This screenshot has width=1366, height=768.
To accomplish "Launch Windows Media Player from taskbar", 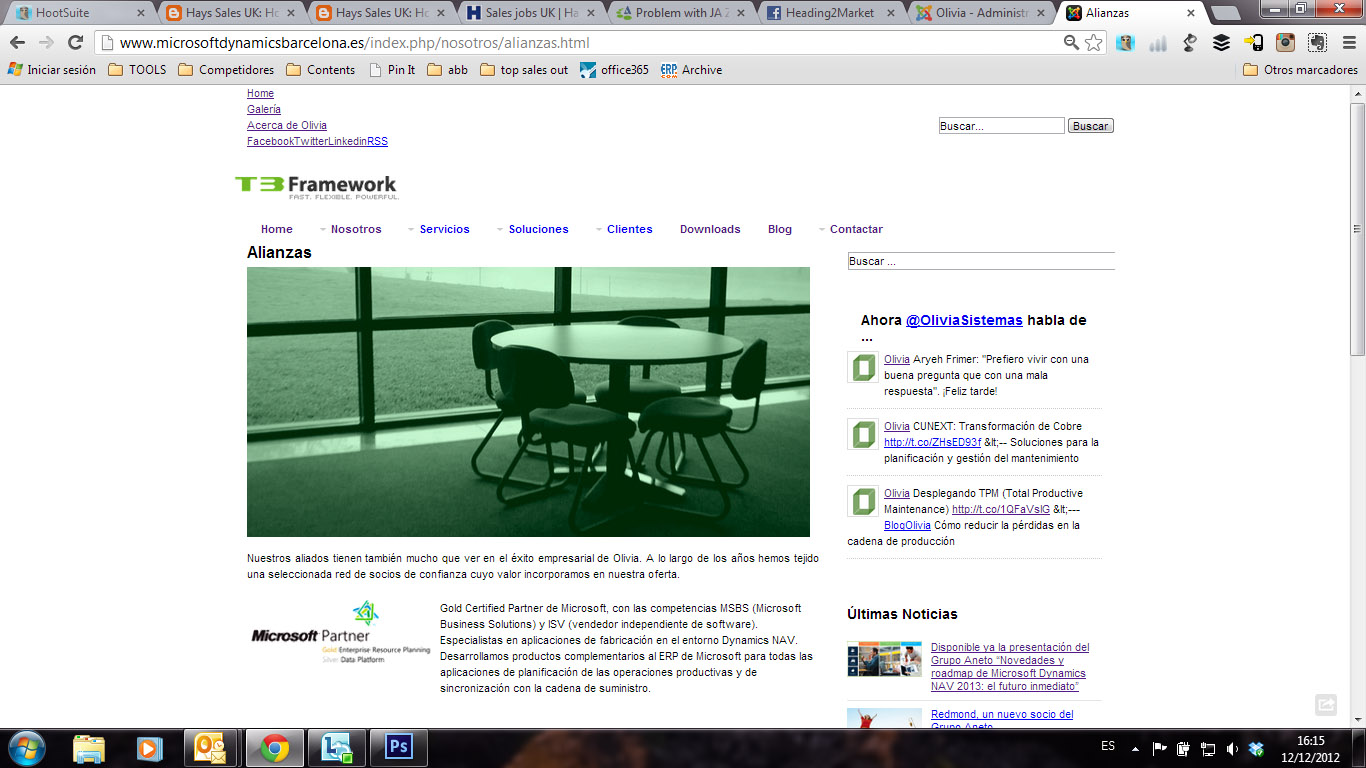I will point(149,748).
